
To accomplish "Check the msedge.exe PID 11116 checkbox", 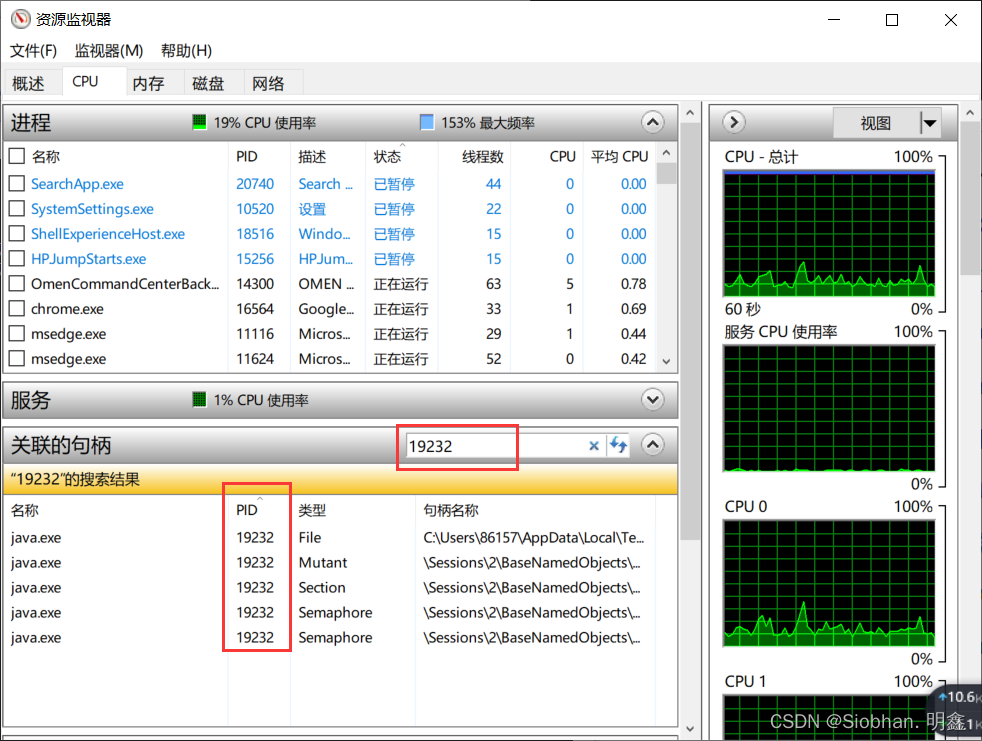I will coord(17,334).
